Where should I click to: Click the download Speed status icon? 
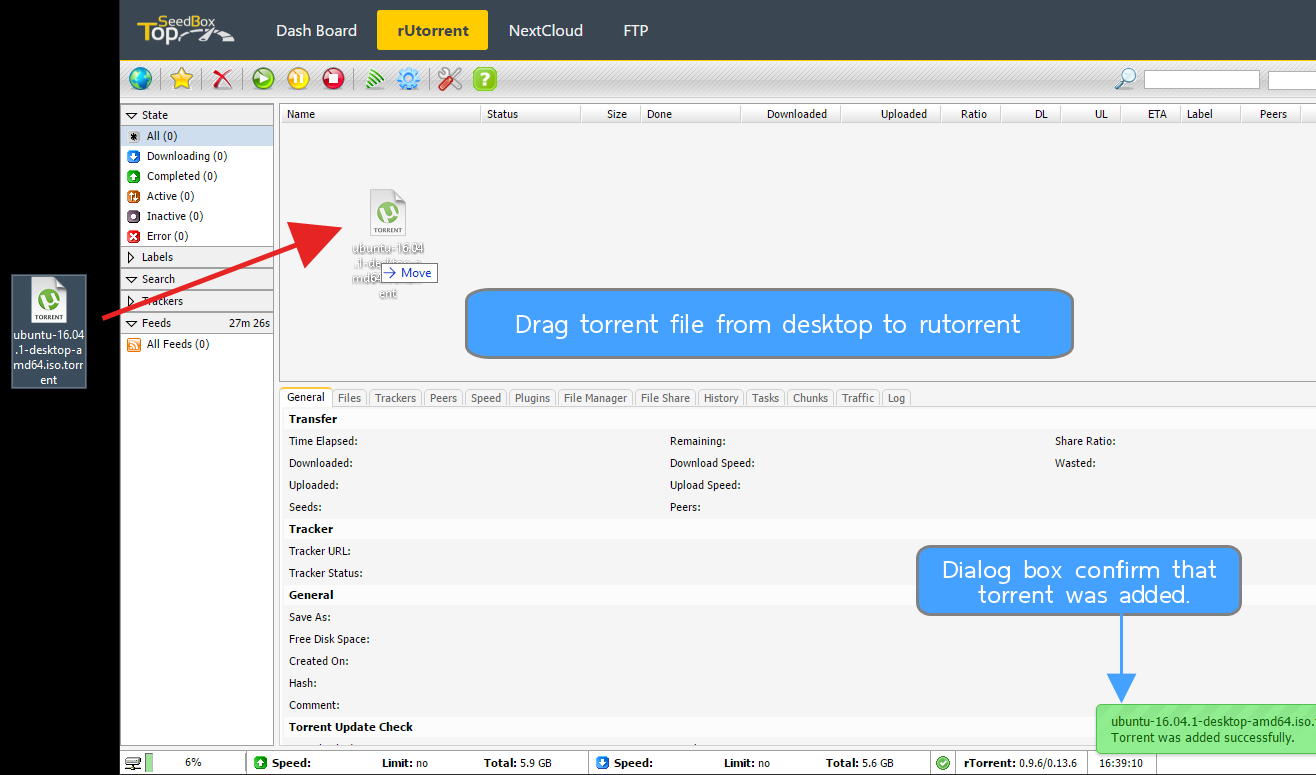[x=603, y=763]
